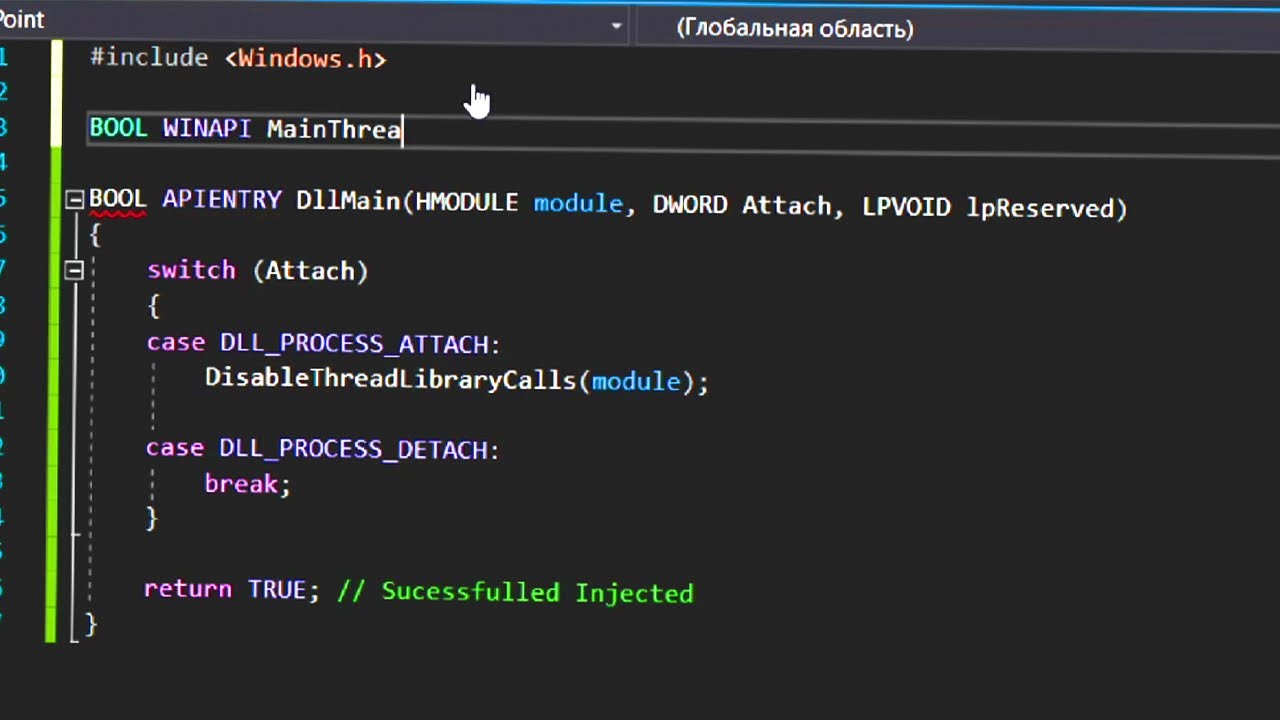Click BOOL with red squiggle before APIENTRY
The height and width of the screenshot is (720, 1280).
(x=117, y=199)
